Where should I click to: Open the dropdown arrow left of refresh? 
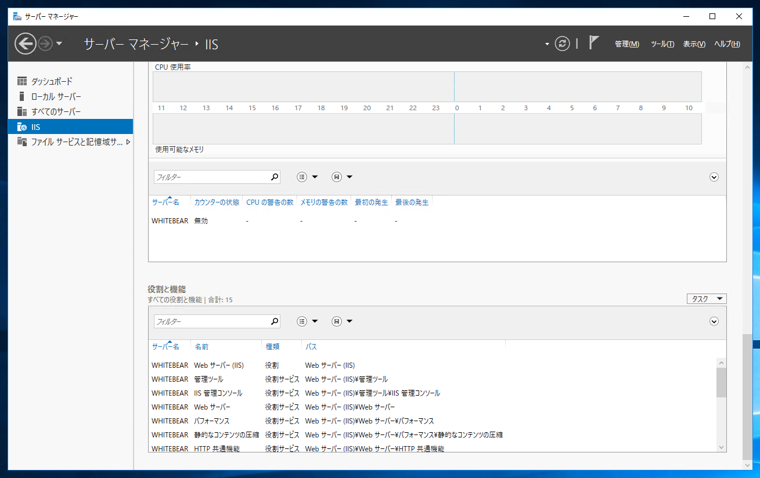click(x=547, y=44)
